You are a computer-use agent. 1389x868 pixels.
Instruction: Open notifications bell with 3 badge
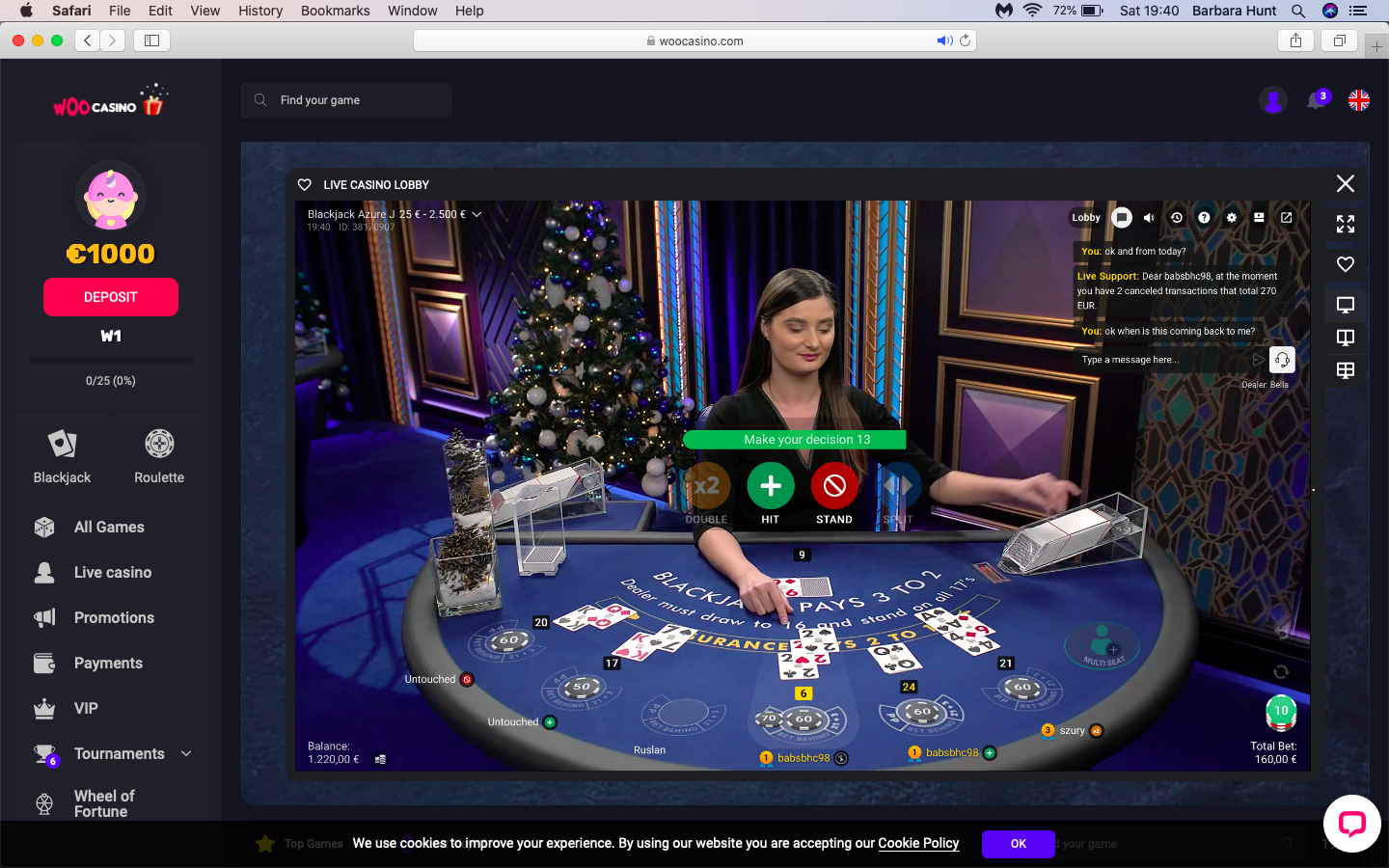click(1318, 99)
